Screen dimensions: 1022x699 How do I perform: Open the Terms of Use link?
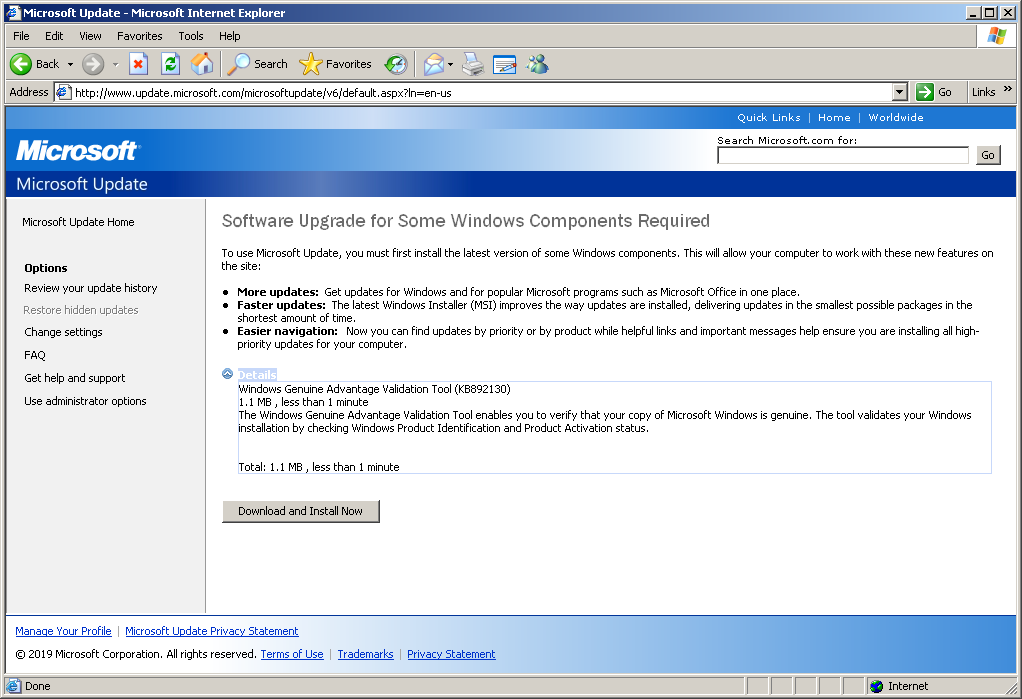pyautogui.click(x=292, y=654)
